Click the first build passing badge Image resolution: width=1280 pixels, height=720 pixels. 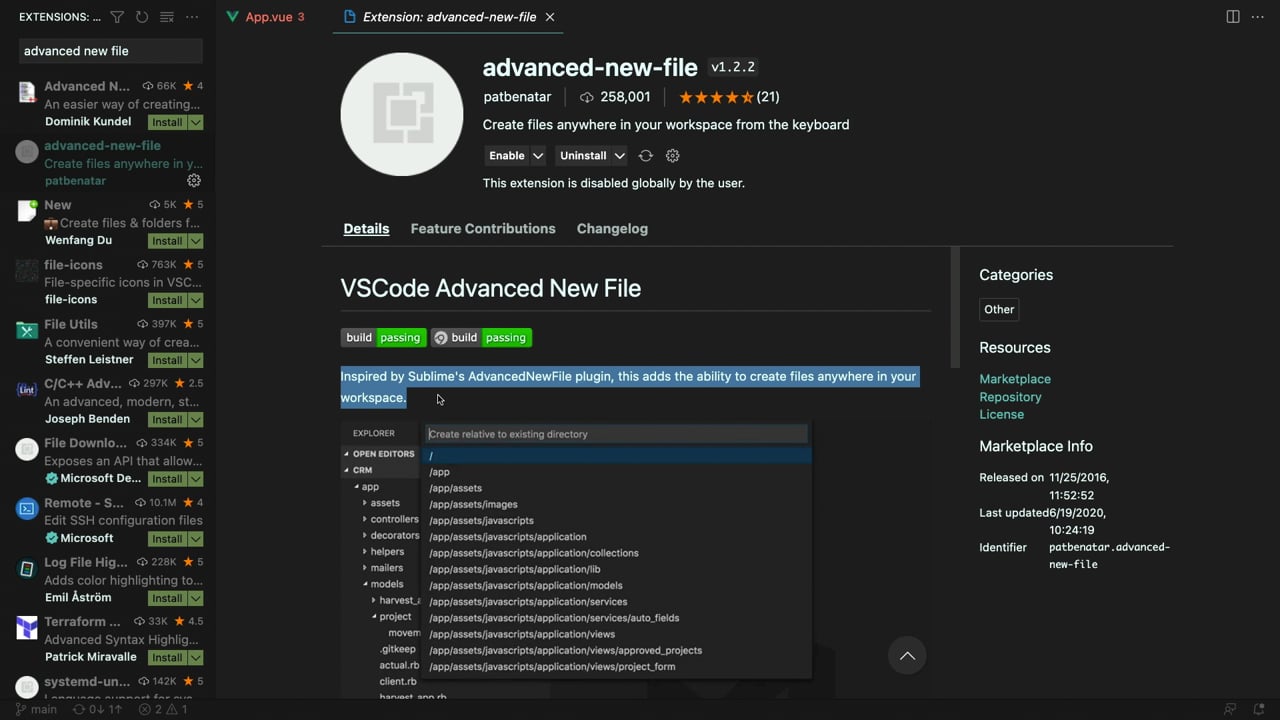[x=384, y=338]
